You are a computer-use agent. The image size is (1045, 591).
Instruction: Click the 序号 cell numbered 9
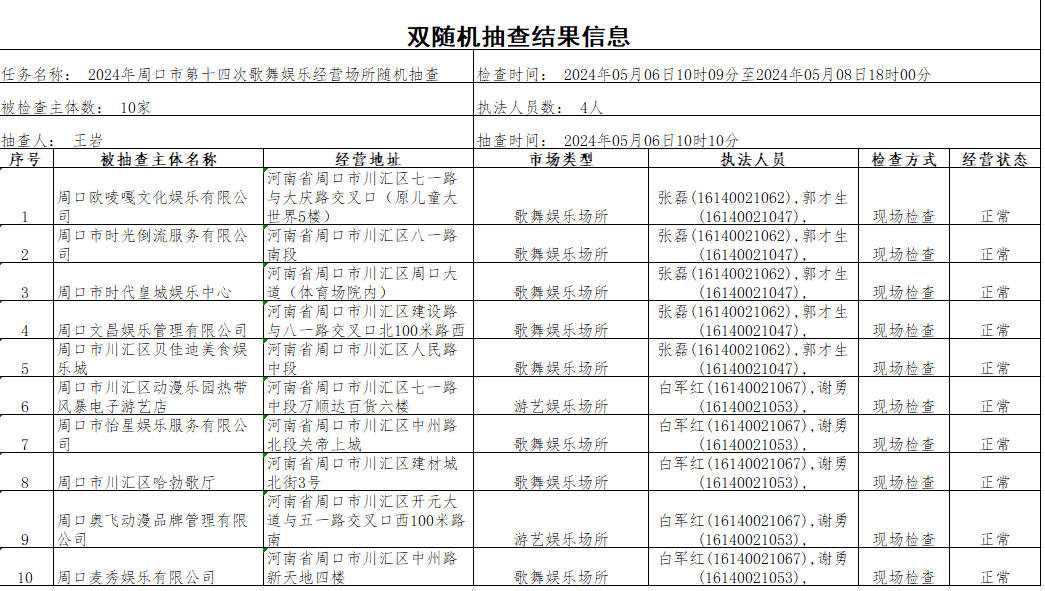click(x=27, y=520)
